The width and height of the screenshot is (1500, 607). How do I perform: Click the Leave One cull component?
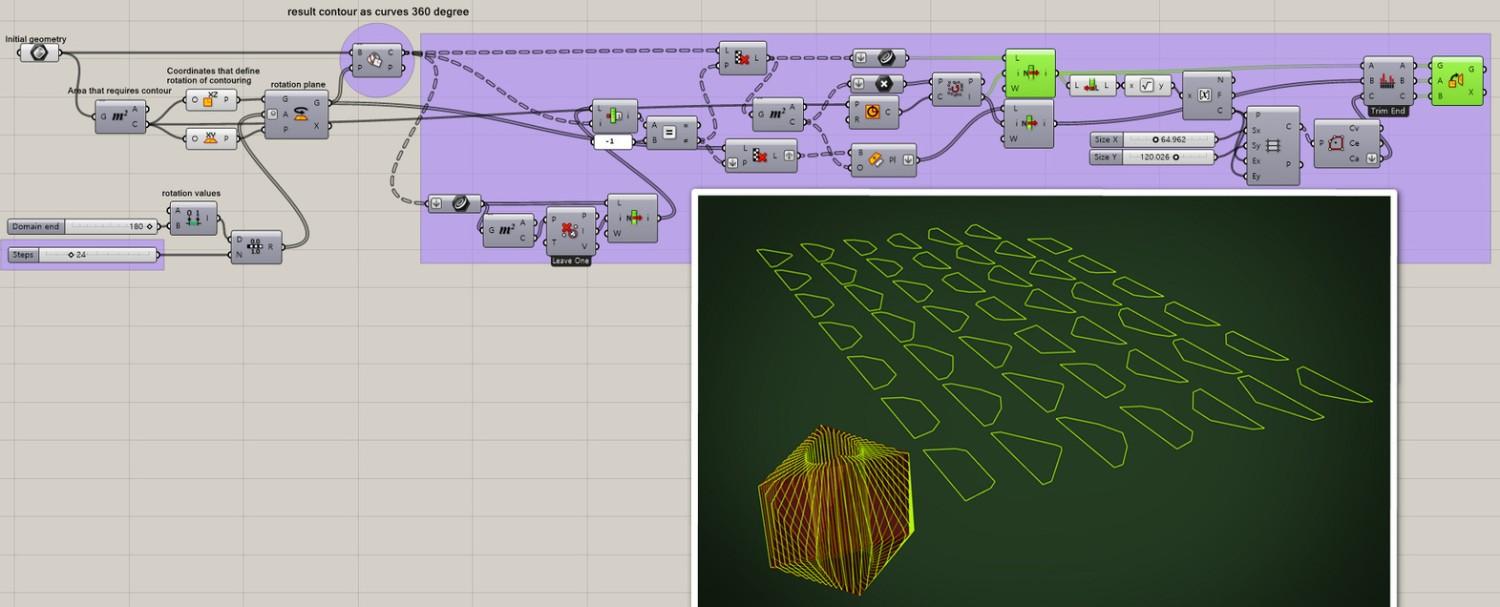click(570, 231)
